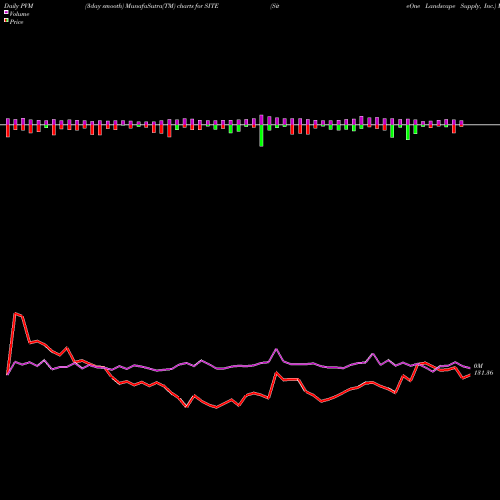500x500 pixels.
Task: Select the Price legend label
Action: pos(16,22)
